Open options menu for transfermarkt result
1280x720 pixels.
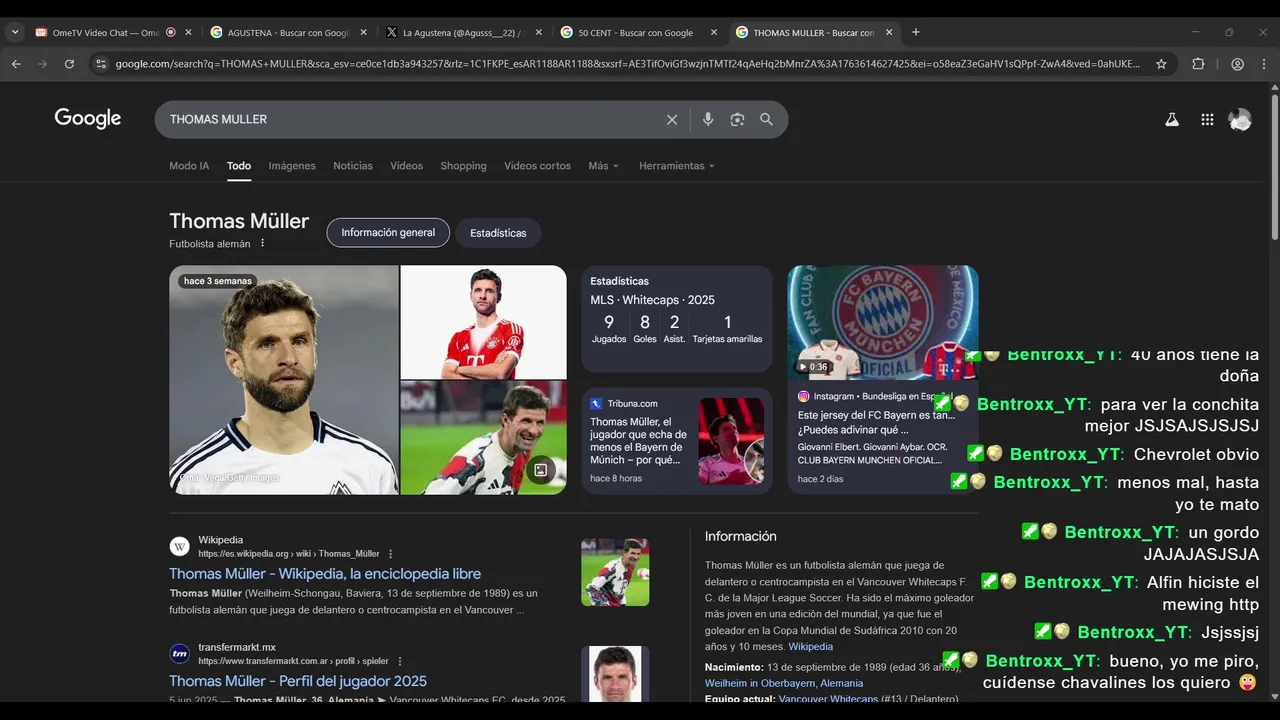(x=400, y=661)
